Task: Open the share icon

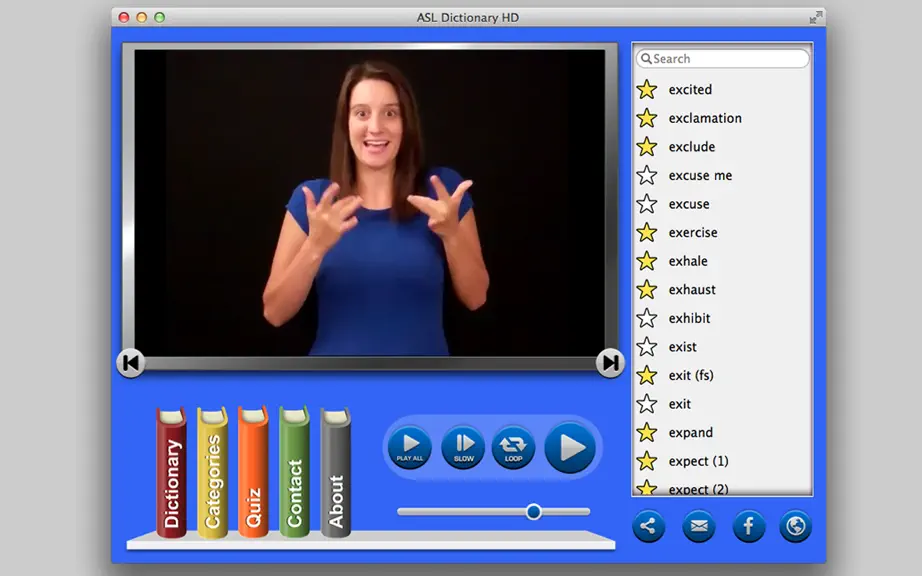Action: tap(649, 526)
